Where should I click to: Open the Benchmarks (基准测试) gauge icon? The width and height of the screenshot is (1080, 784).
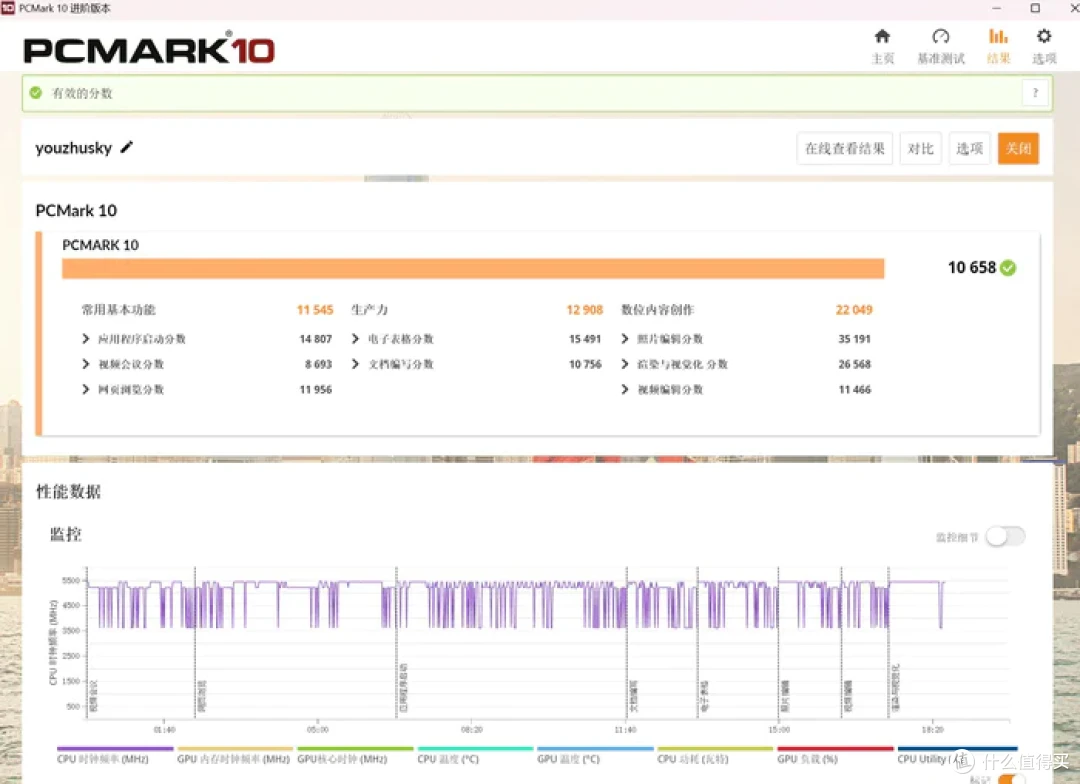(x=940, y=37)
